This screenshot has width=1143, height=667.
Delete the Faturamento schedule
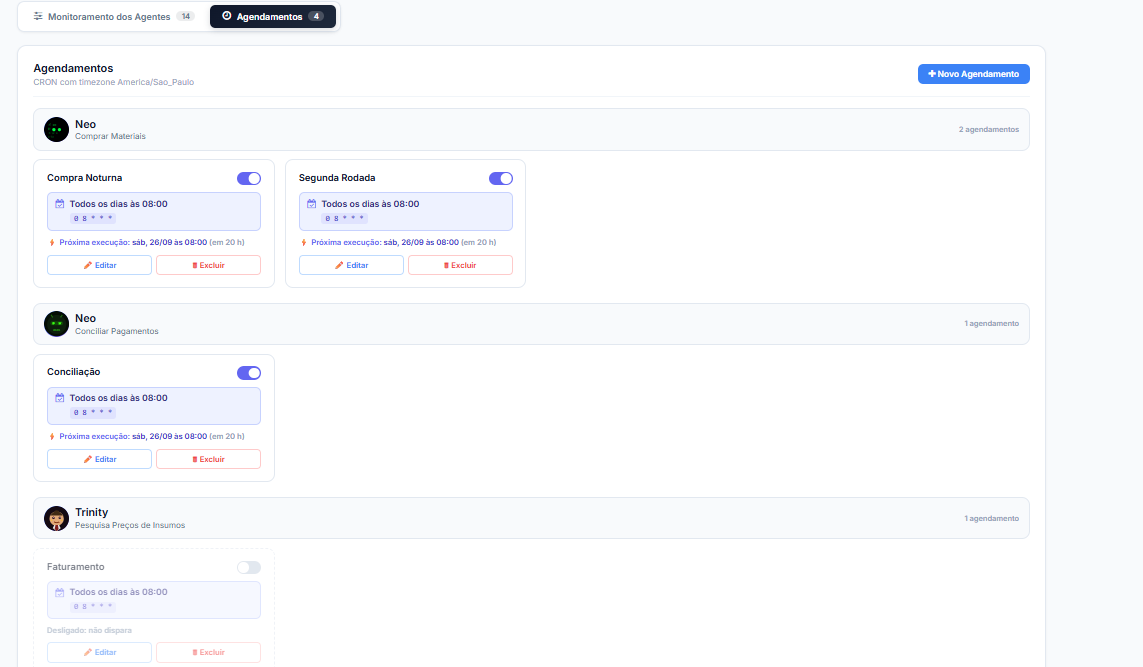[x=208, y=652]
